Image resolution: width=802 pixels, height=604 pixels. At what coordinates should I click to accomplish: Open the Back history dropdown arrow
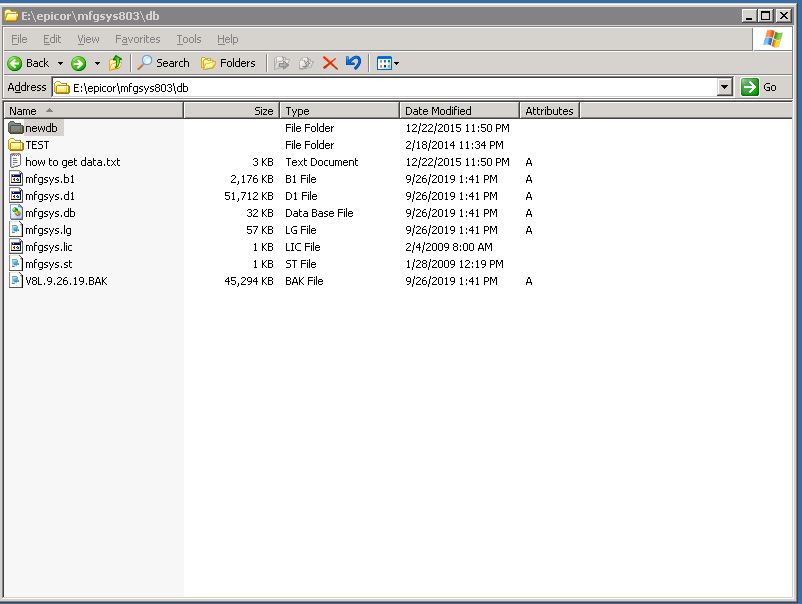pos(60,63)
